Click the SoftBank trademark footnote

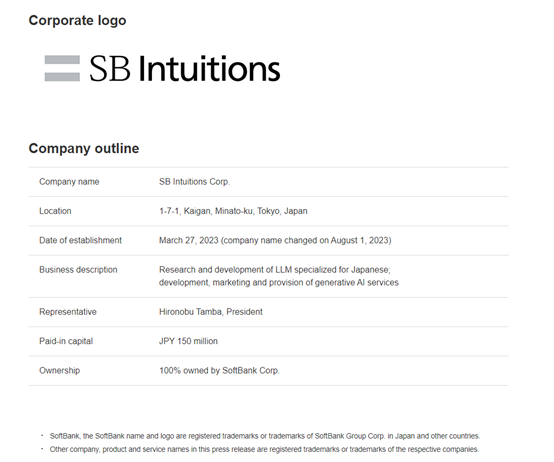265,436
